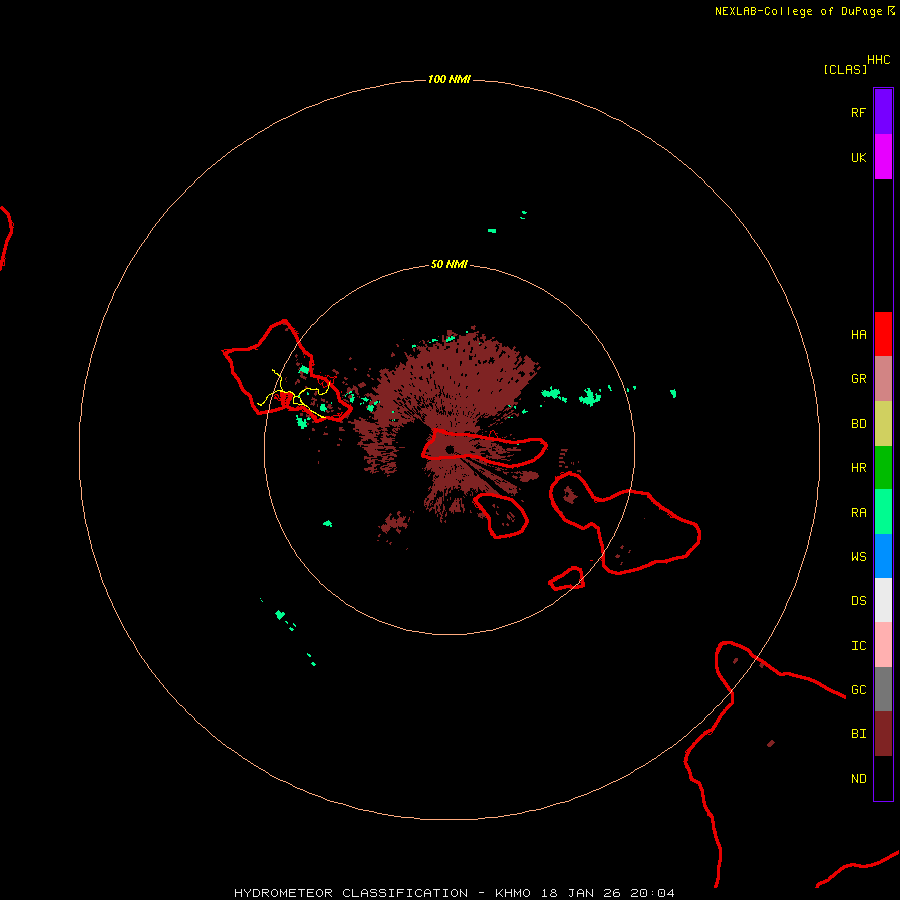900x900 pixels.
Task: Click the Hydrometeor Classification KHMO title caption
Action: (454, 893)
